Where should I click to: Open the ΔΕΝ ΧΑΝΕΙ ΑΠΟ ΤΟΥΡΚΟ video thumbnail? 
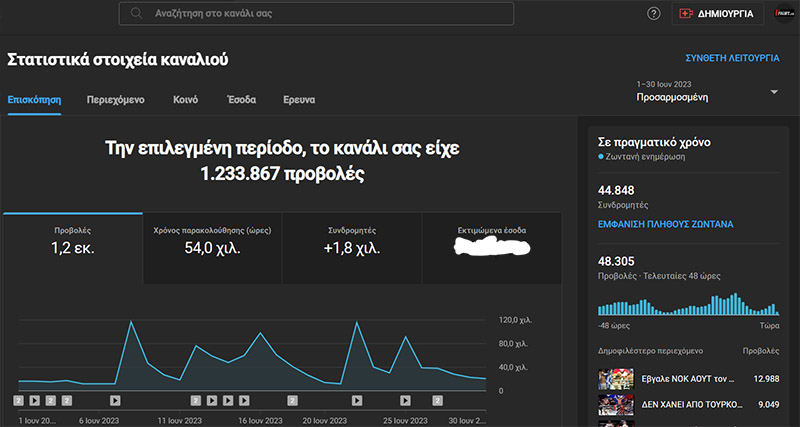[x=613, y=405]
